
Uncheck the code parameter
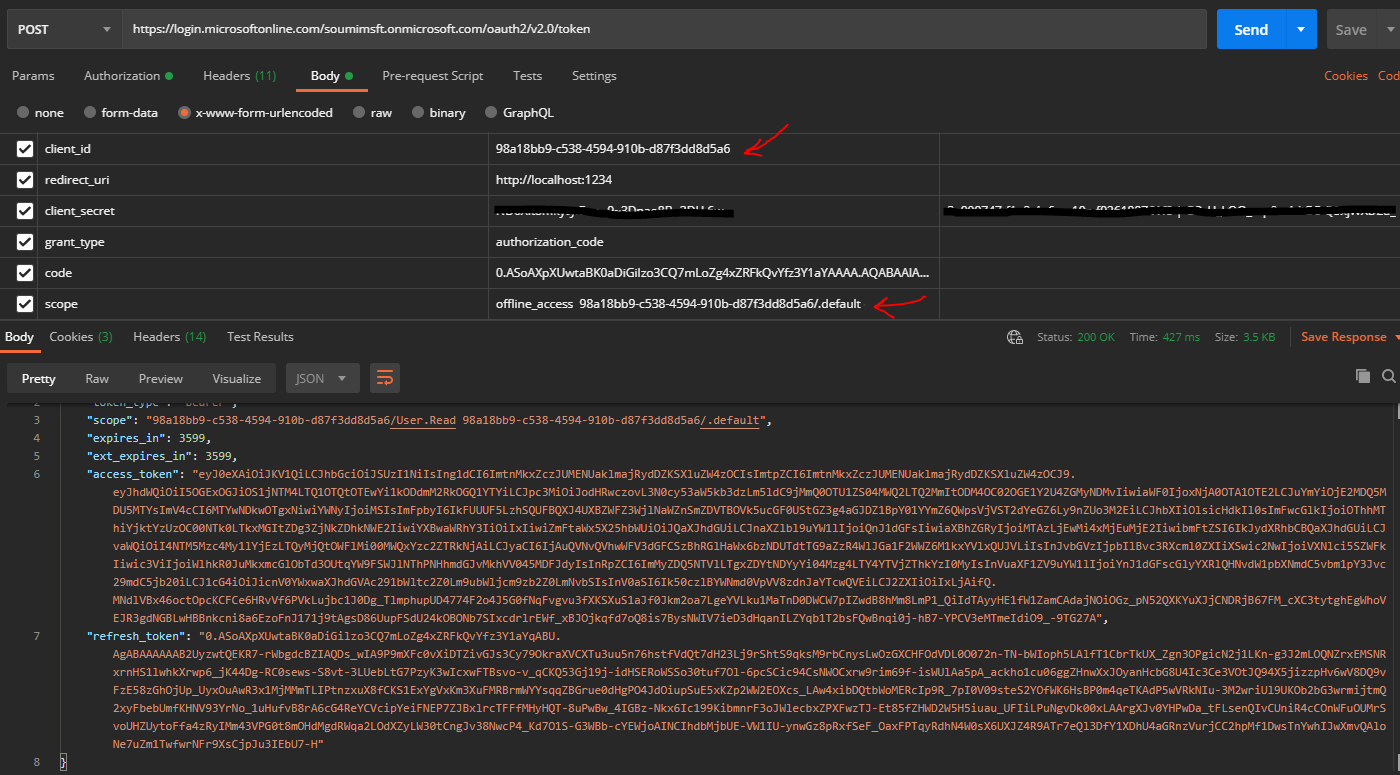(25, 273)
